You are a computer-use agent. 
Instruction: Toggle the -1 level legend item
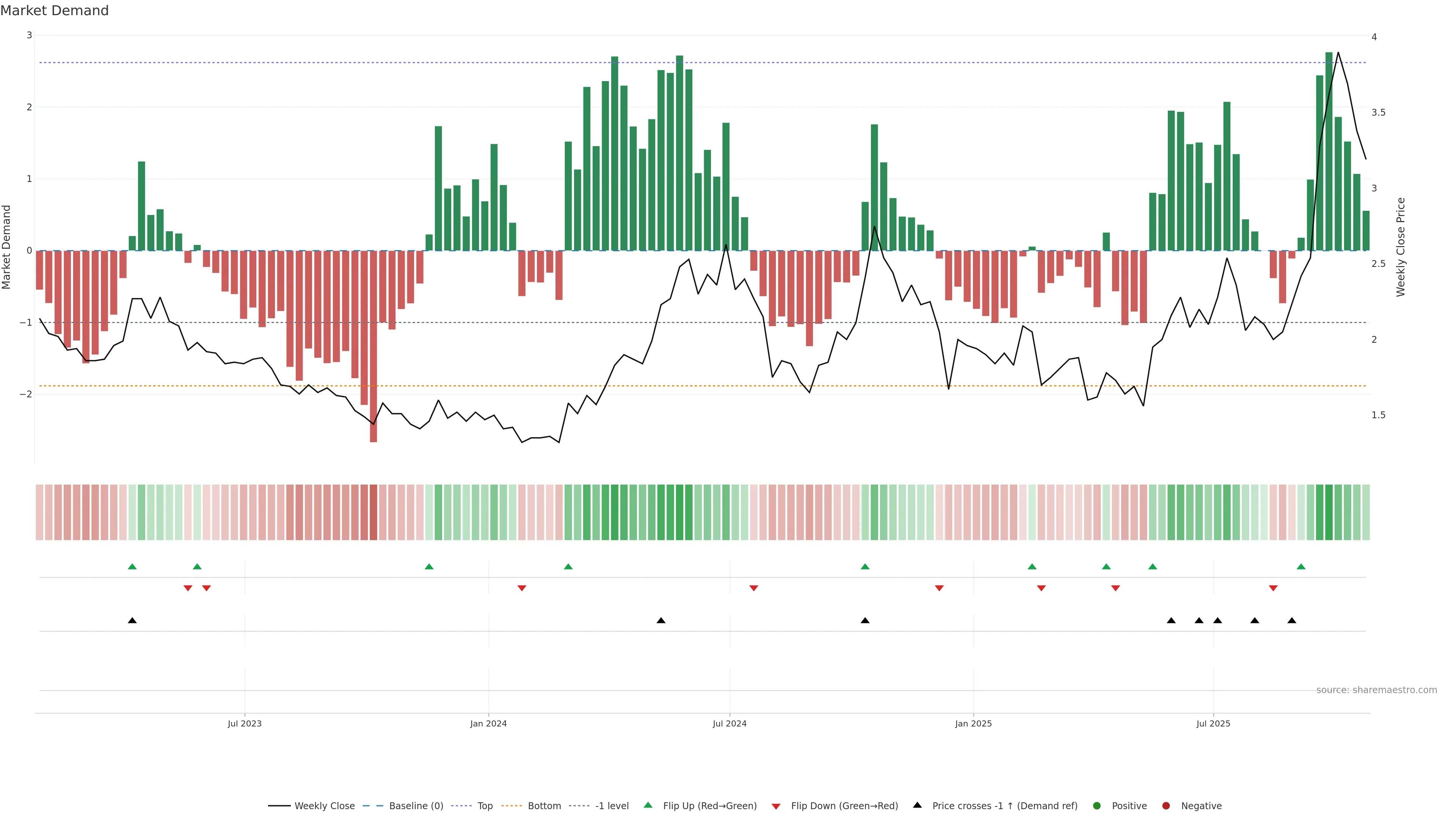[x=612, y=805]
